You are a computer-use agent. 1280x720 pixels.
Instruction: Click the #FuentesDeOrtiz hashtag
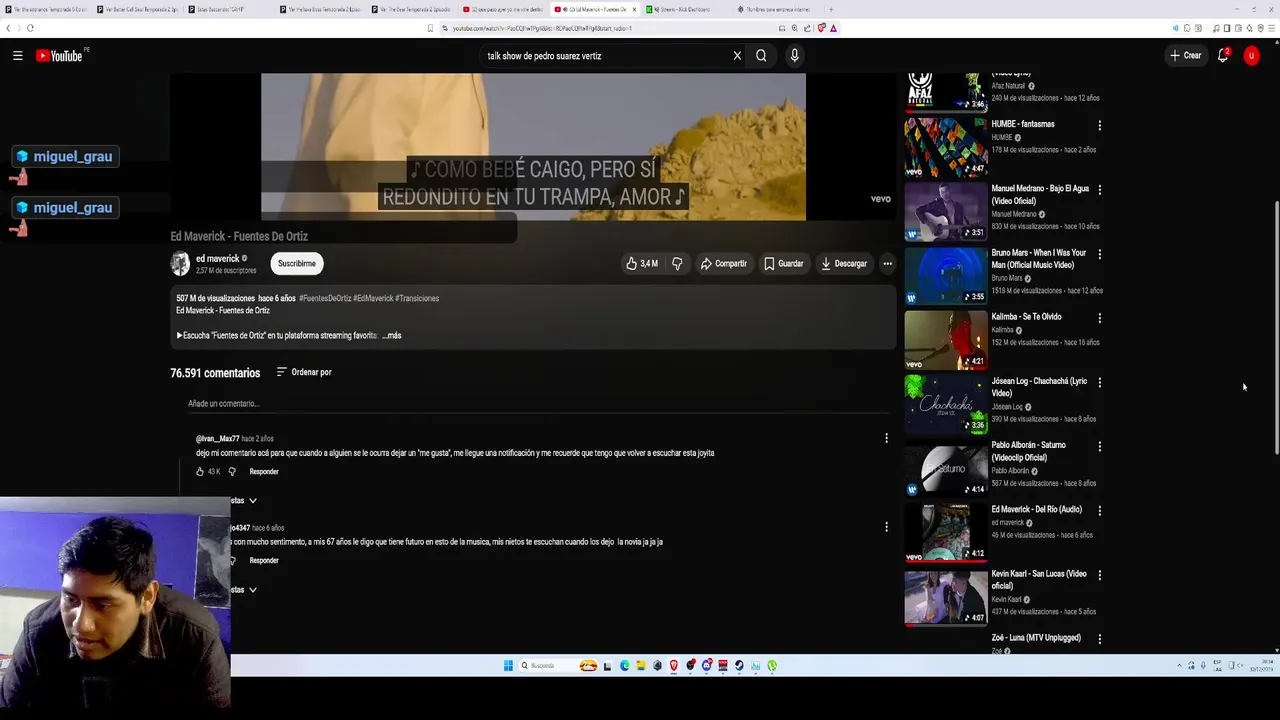(325, 298)
